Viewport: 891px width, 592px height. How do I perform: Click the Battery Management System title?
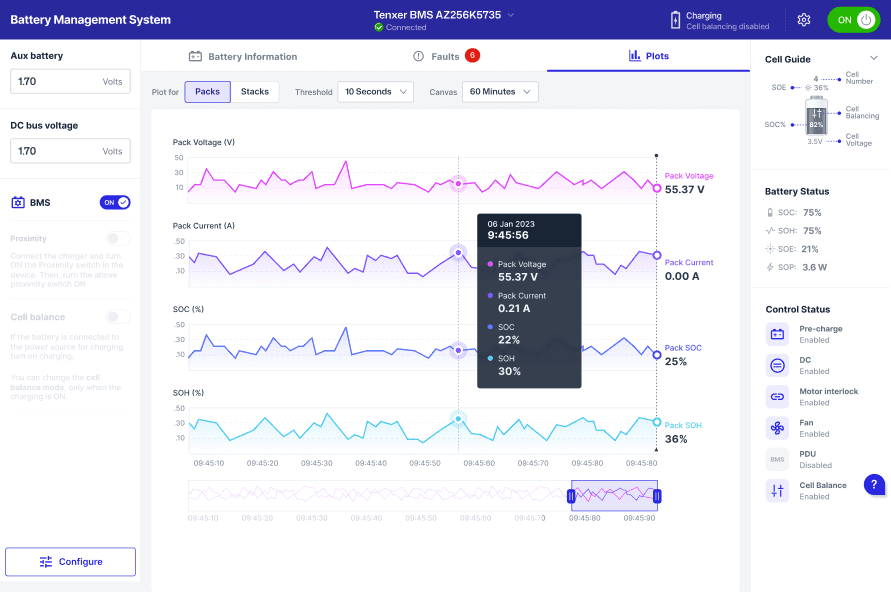coord(90,20)
